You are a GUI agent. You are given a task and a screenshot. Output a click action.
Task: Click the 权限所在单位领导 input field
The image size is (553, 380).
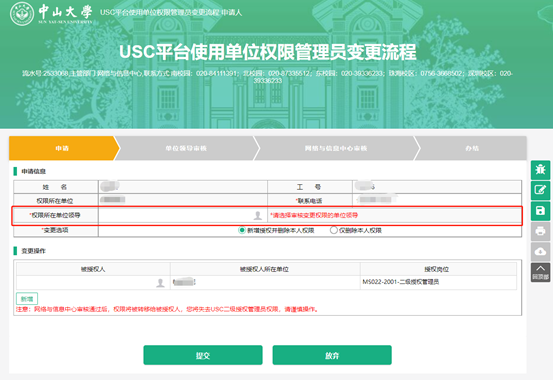183,215
